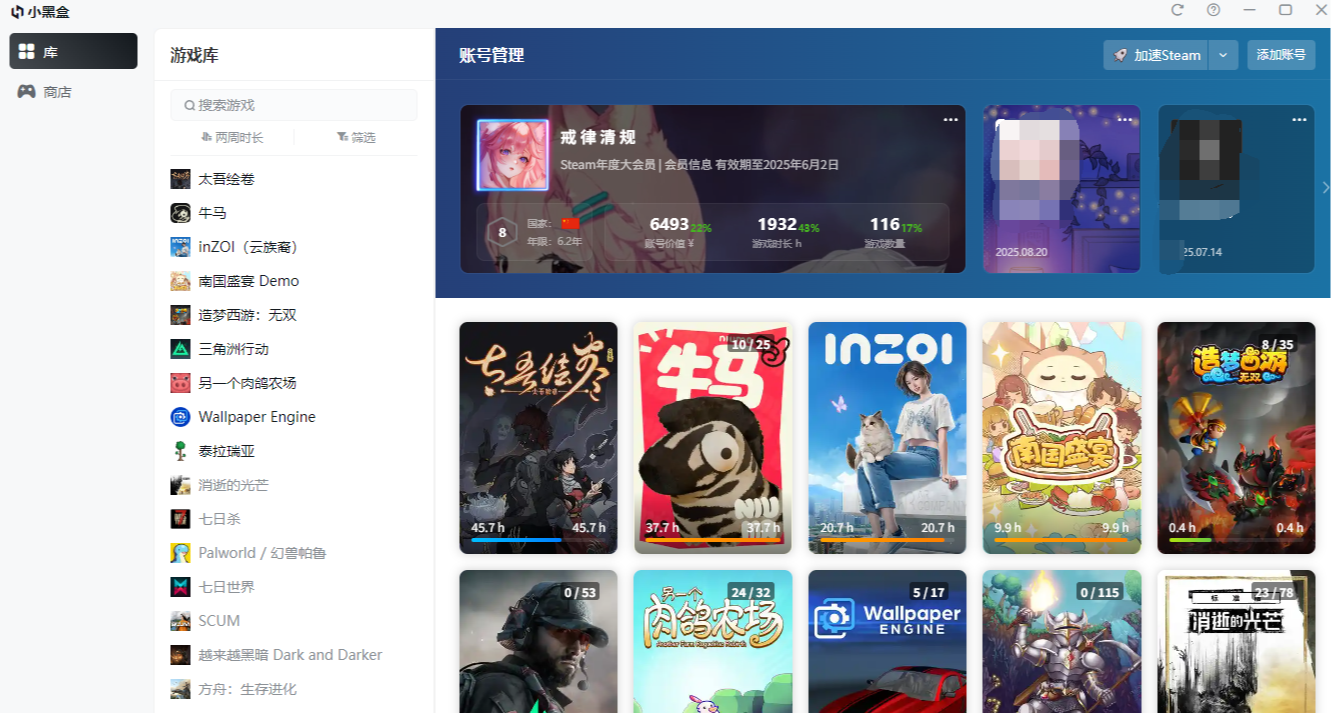
Task: Select 另一个肉鸽农场 icon in list
Action: tap(180, 383)
